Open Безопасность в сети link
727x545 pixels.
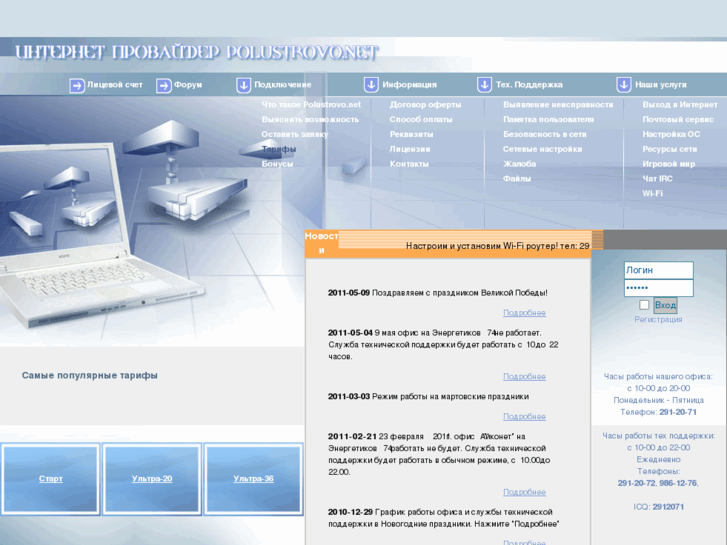click(x=545, y=135)
